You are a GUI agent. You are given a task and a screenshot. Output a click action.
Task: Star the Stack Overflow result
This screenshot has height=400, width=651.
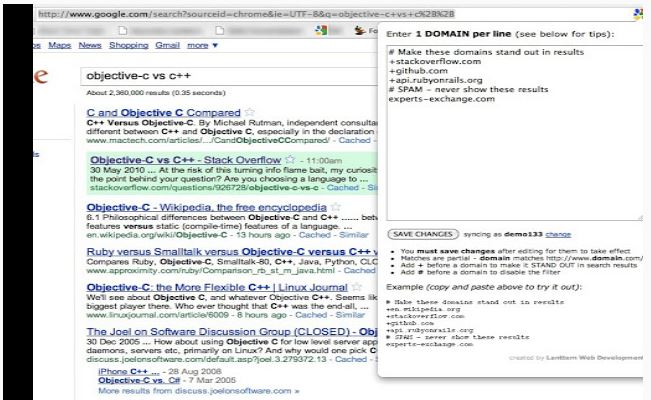(290, 160)
